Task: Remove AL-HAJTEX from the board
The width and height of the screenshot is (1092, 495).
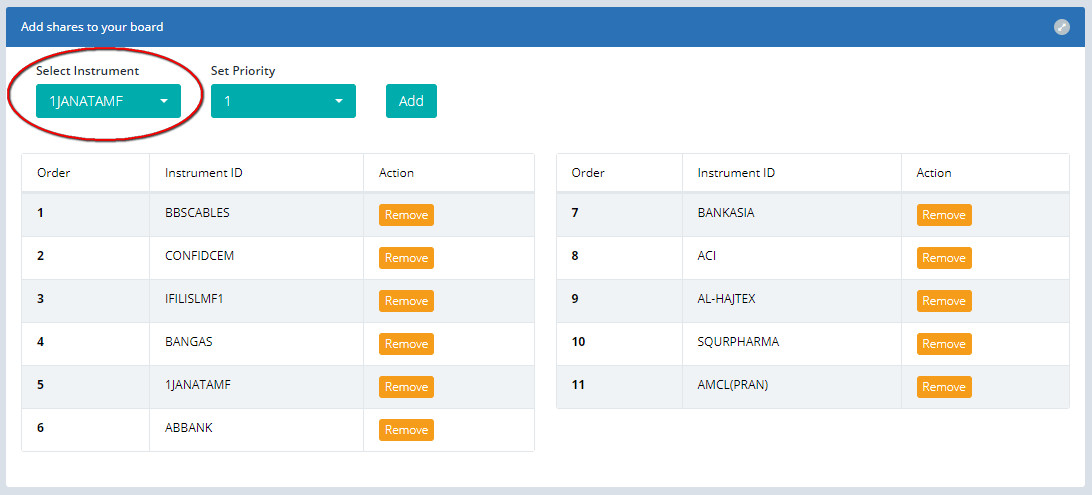Action: [943, 301]
